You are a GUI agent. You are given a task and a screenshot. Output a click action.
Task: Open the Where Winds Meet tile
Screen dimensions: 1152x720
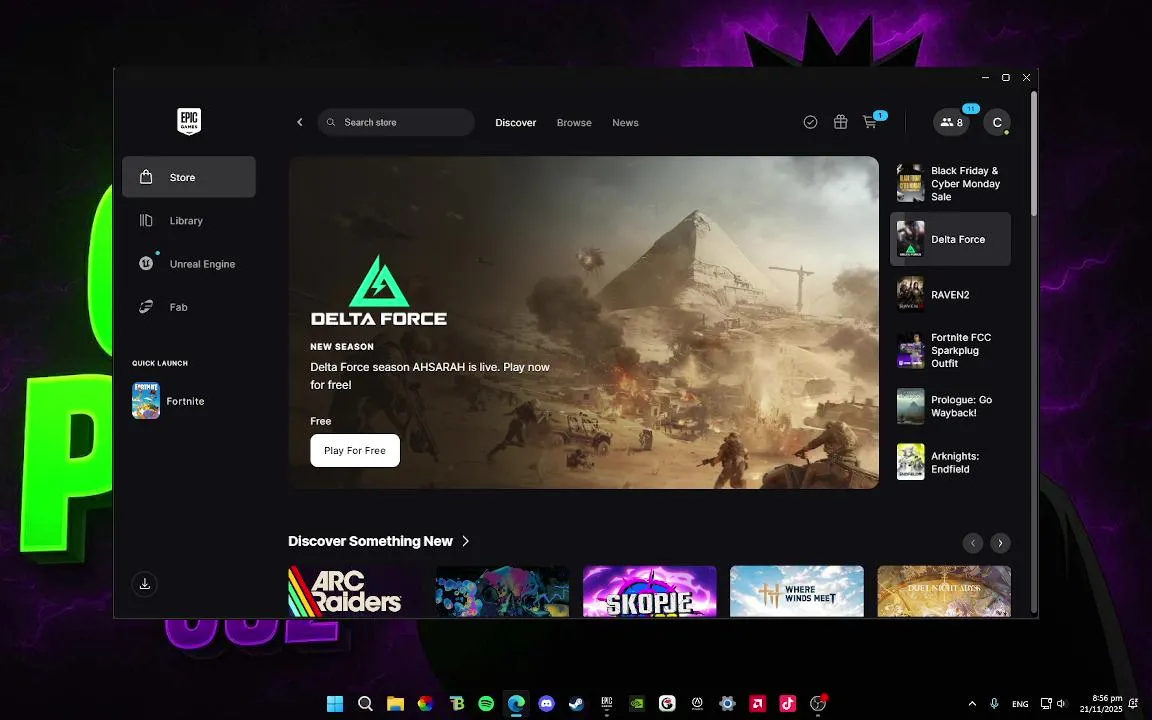[796, 591]
